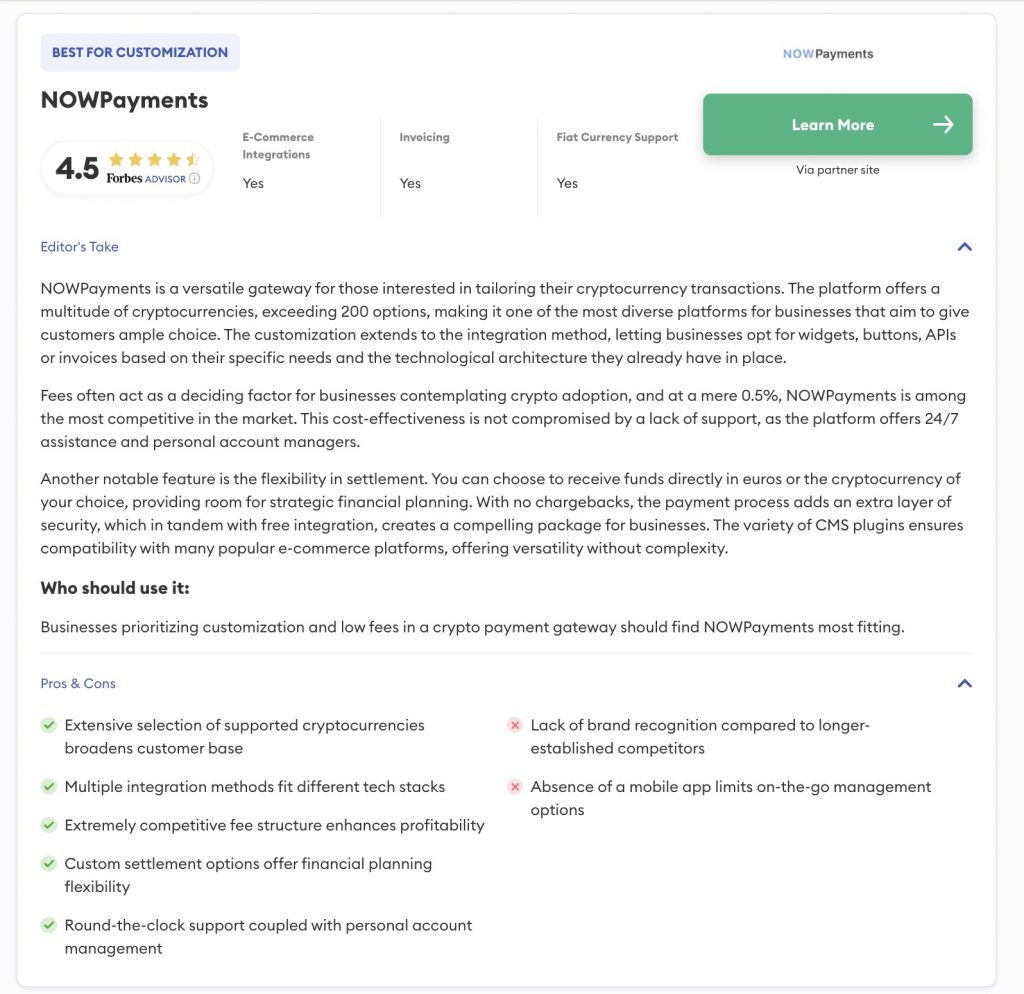The image size is (1024, 994).
Task: Click the arrow icon on Learn More
Action: [x=943, y=124]
